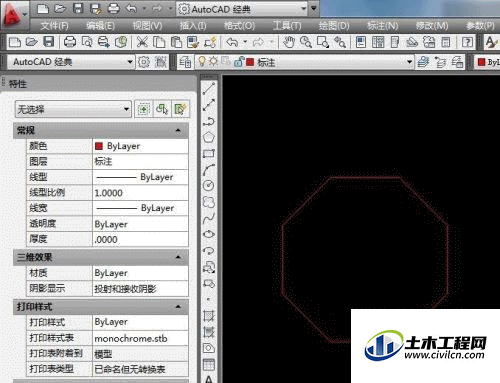
Task: Select the Arc tool
Action: pyautogui.click(x=209, y=169)
